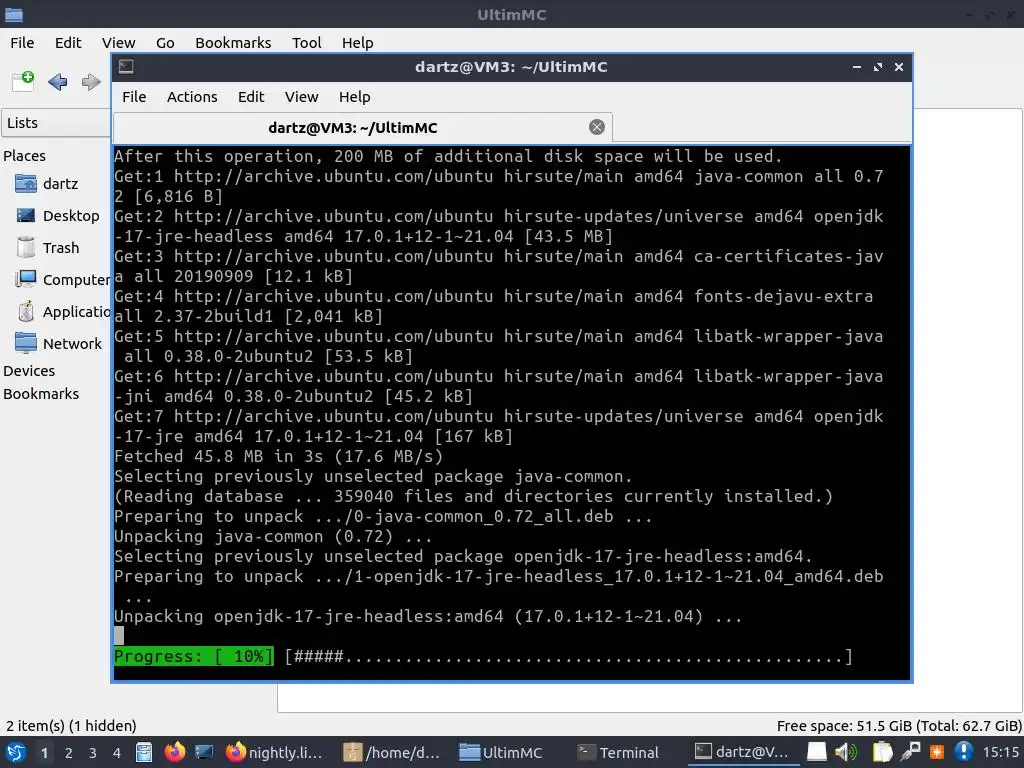
Task: Click the 2 item(s) (1 hidden) status text
Action: point(71,726)
